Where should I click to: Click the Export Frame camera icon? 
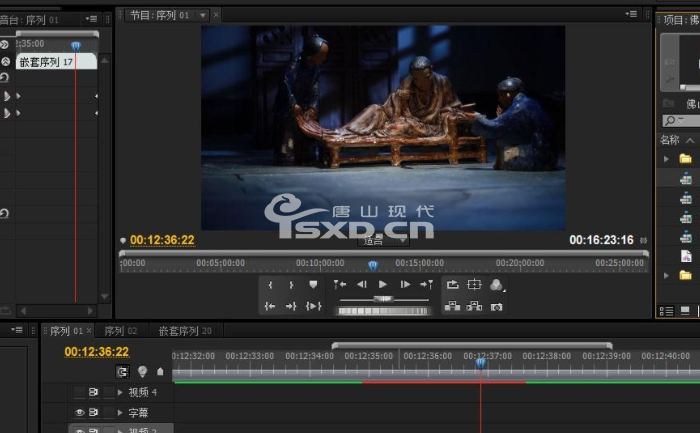click(x=496, y=306)
